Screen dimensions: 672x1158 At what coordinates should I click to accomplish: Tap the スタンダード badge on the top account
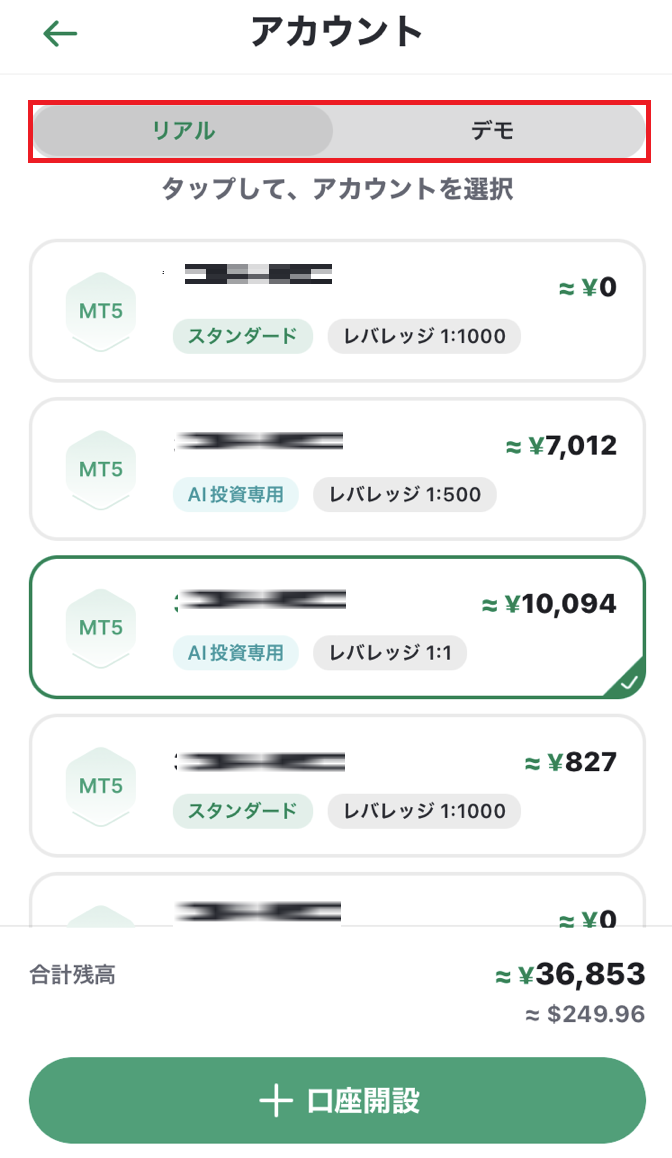tap(242, 337)
